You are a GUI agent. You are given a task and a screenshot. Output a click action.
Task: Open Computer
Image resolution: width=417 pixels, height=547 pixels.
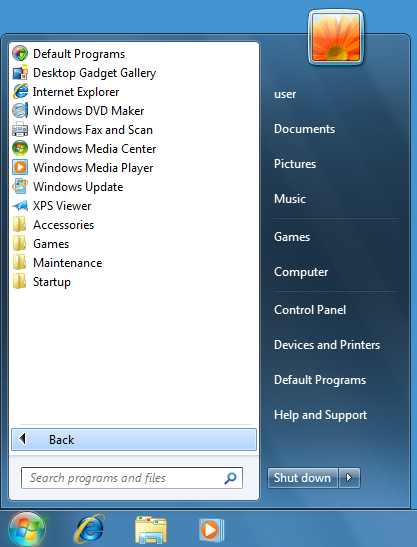301,272
